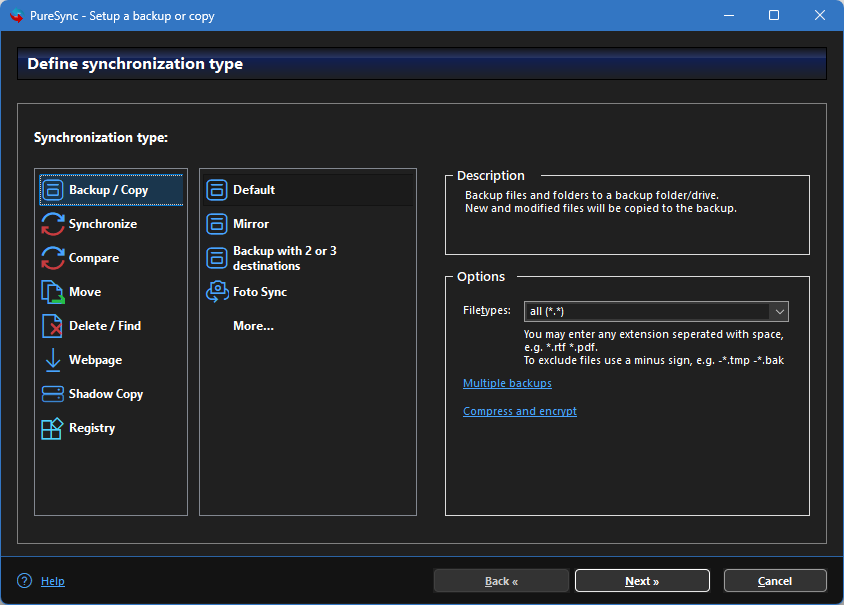
Task: Click the Move documents icon
Action: pyautogui.click(x=53, y=292)
